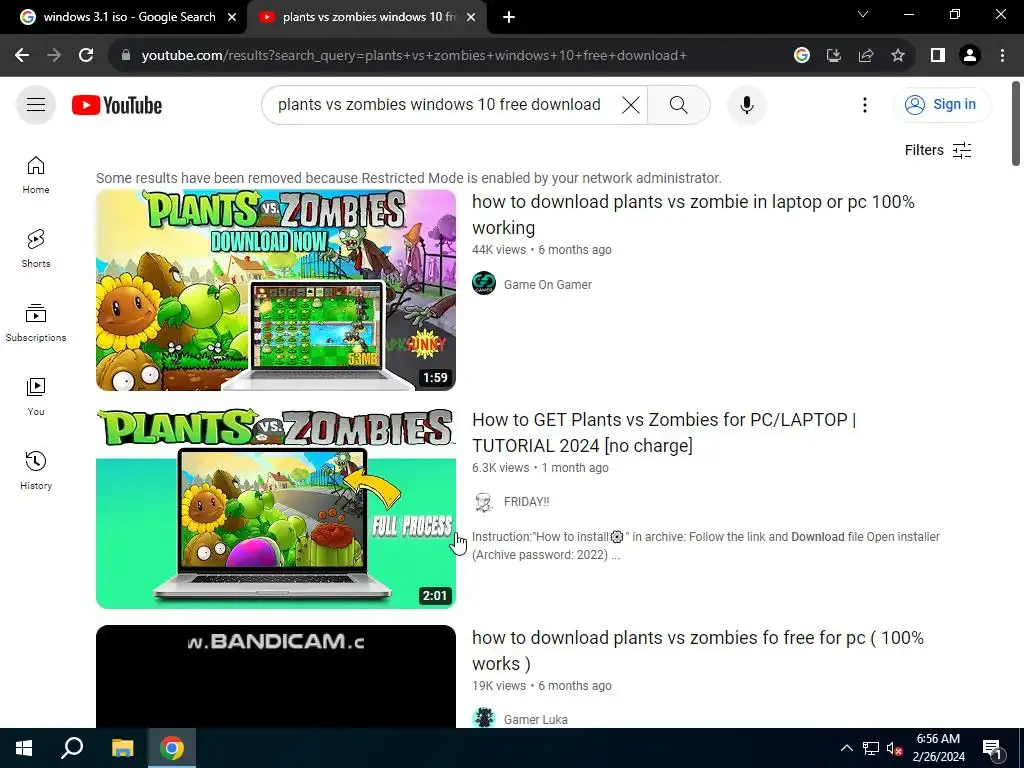Open YouTube settings three-dot menu
This screenshot has height=768, width=1024.
coord(865,104)
